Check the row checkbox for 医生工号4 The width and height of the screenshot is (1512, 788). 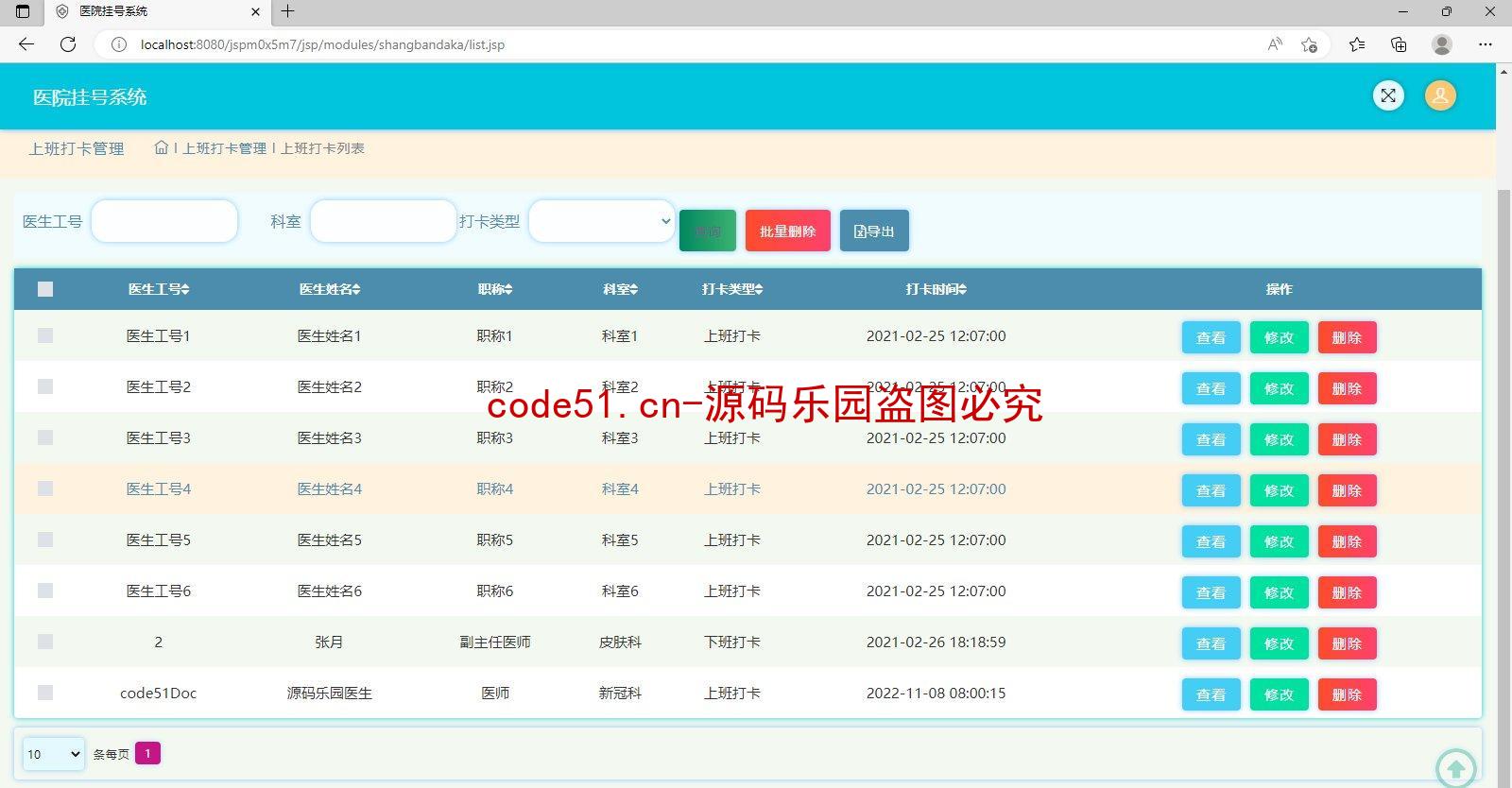(x=45, y=488)
